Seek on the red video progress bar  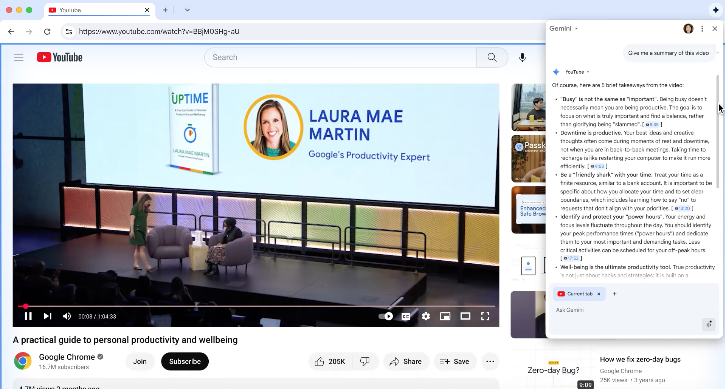[256, 306]
